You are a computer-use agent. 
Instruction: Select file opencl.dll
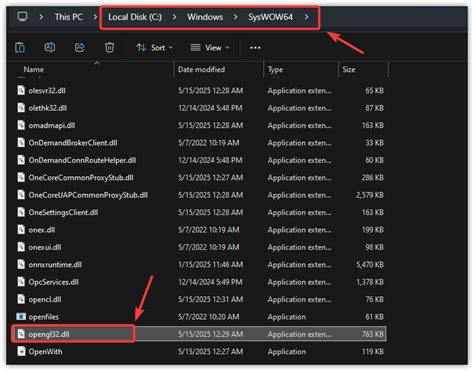(x=45, y=299)
